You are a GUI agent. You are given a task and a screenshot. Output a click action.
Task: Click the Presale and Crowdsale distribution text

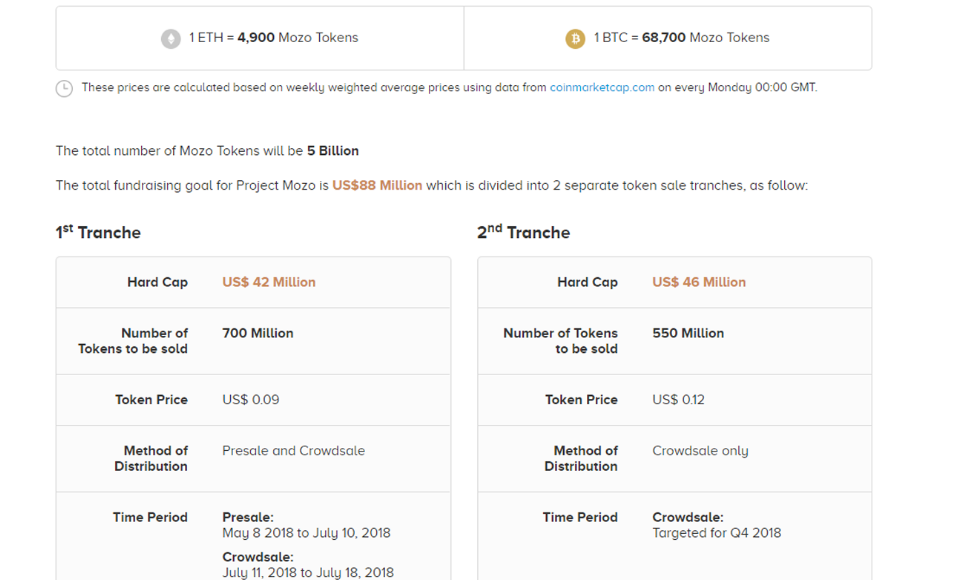click(x=293, y=451)
